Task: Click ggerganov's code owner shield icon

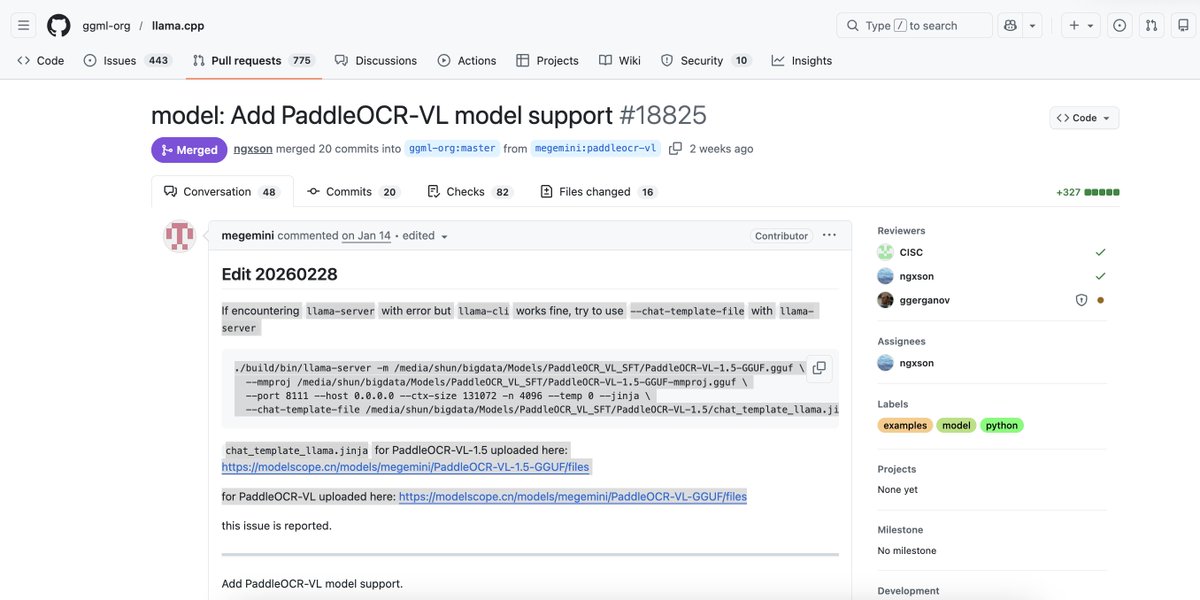Action: click(1081, 300)
